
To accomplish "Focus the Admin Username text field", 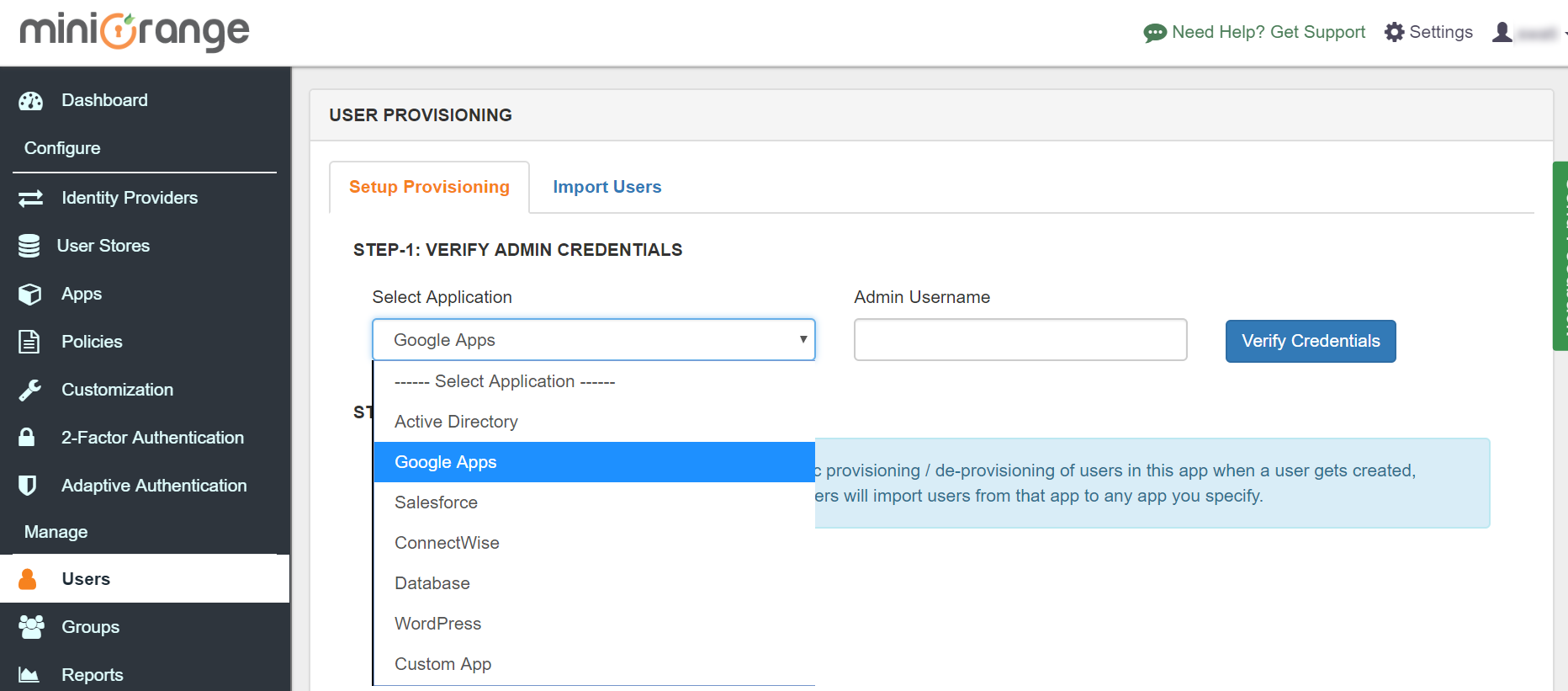I will [x=1020, y=340].
